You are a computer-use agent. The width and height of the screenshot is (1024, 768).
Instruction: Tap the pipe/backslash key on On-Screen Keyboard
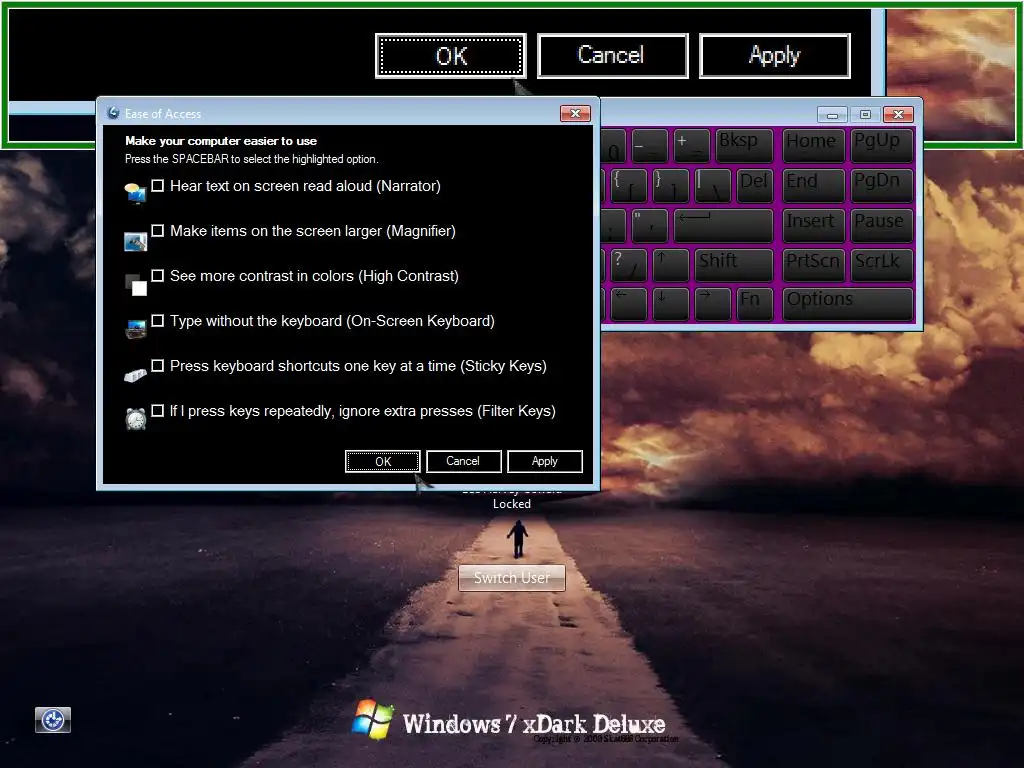[x=712, y=185]
